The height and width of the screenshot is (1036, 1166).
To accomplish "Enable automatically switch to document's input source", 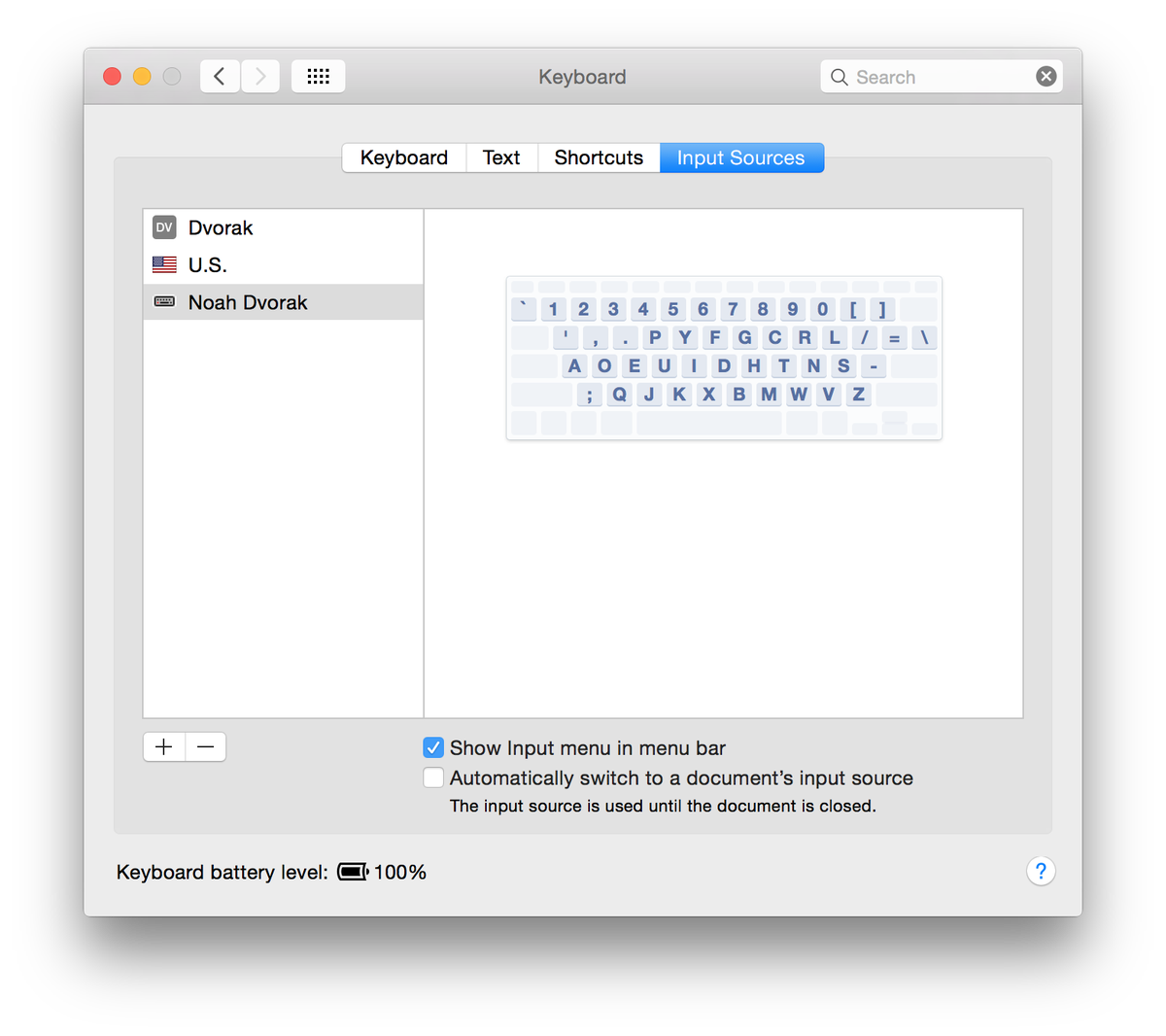I will tap(433, 777).
